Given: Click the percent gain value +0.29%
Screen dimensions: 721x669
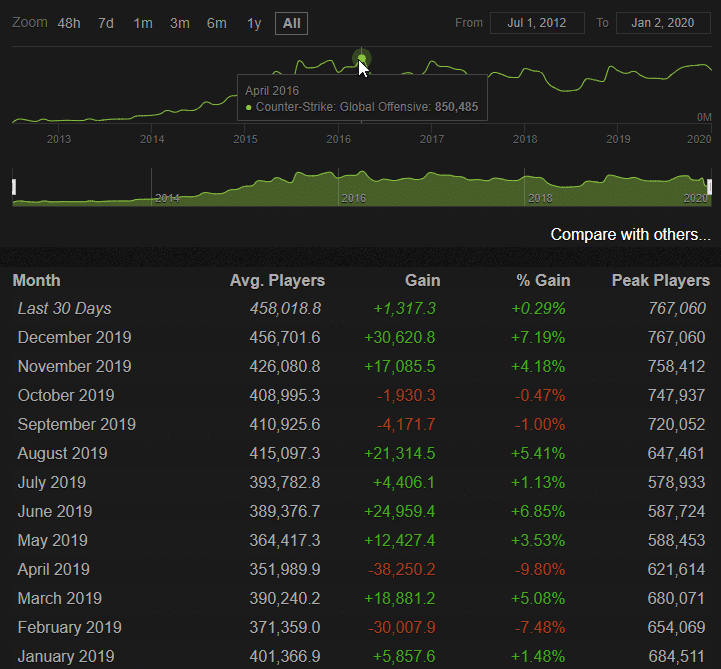Looking at the screenshot, I should coord(538,309).
